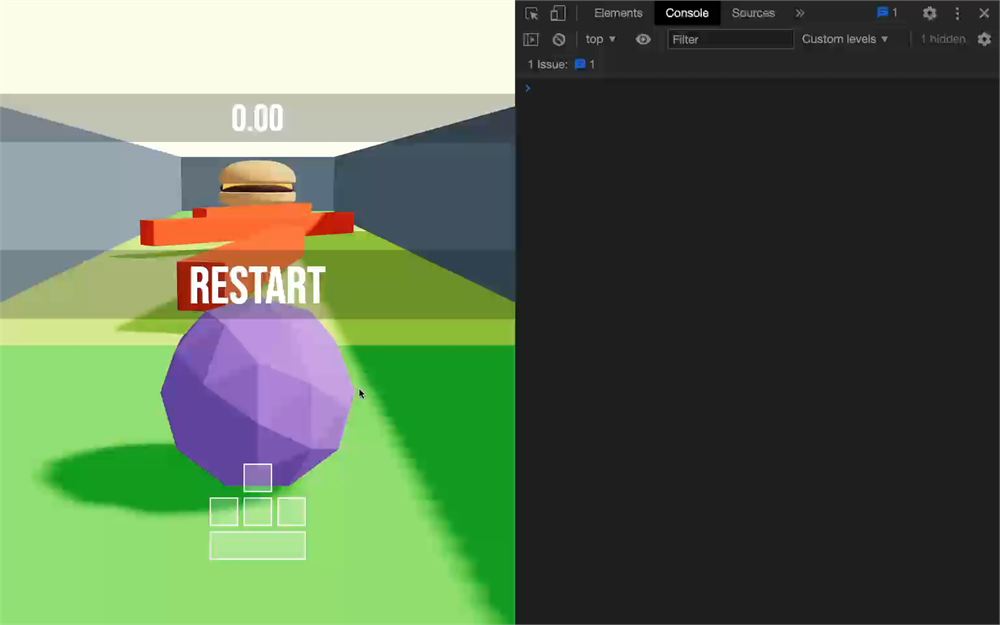Screen dimensions: 1000x625
Task: Click the 0.00 timer display
Action: click(257, 119)
